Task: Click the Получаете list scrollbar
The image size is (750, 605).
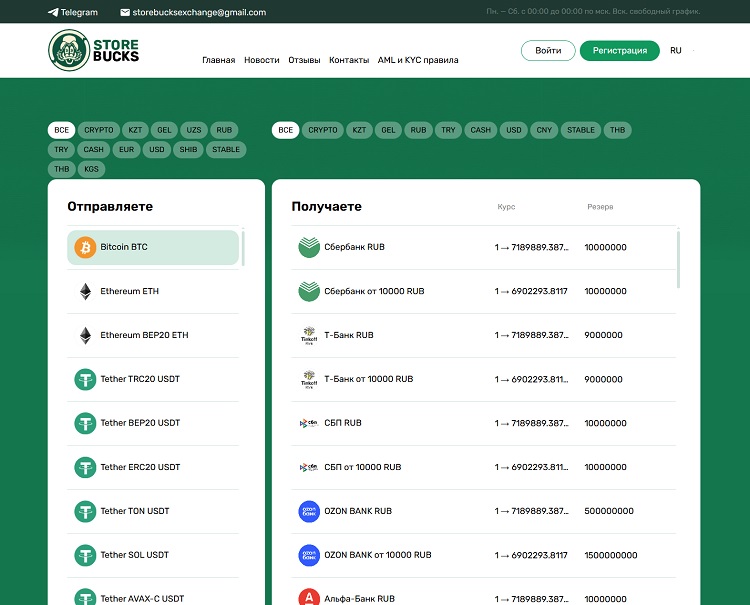Action: pos(679,260)
